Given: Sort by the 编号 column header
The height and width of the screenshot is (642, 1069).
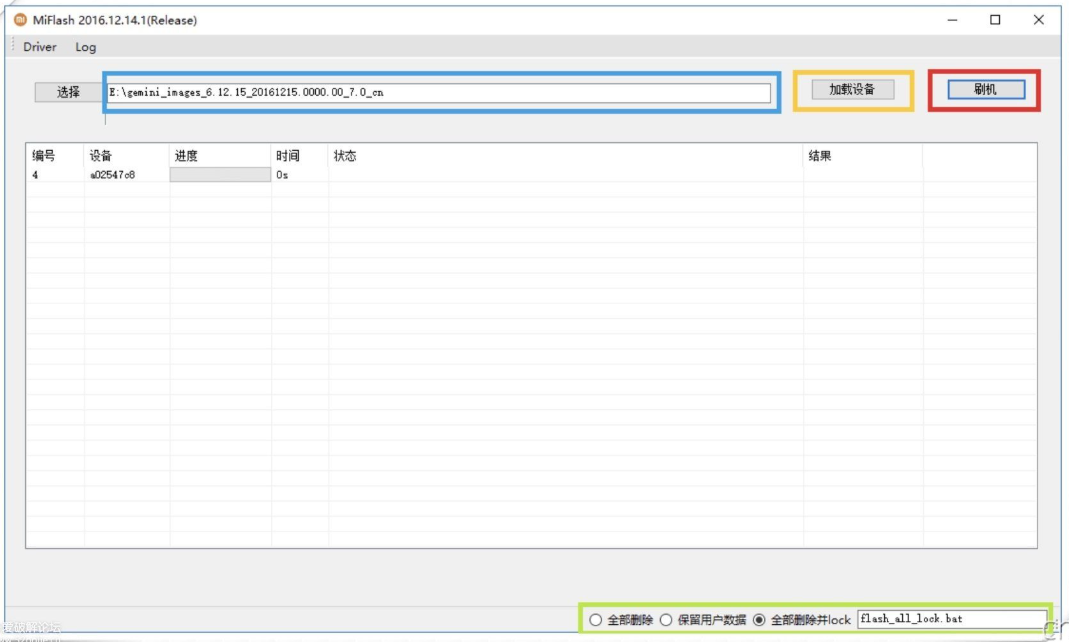Looking at the screenshot, I should 44,156.
